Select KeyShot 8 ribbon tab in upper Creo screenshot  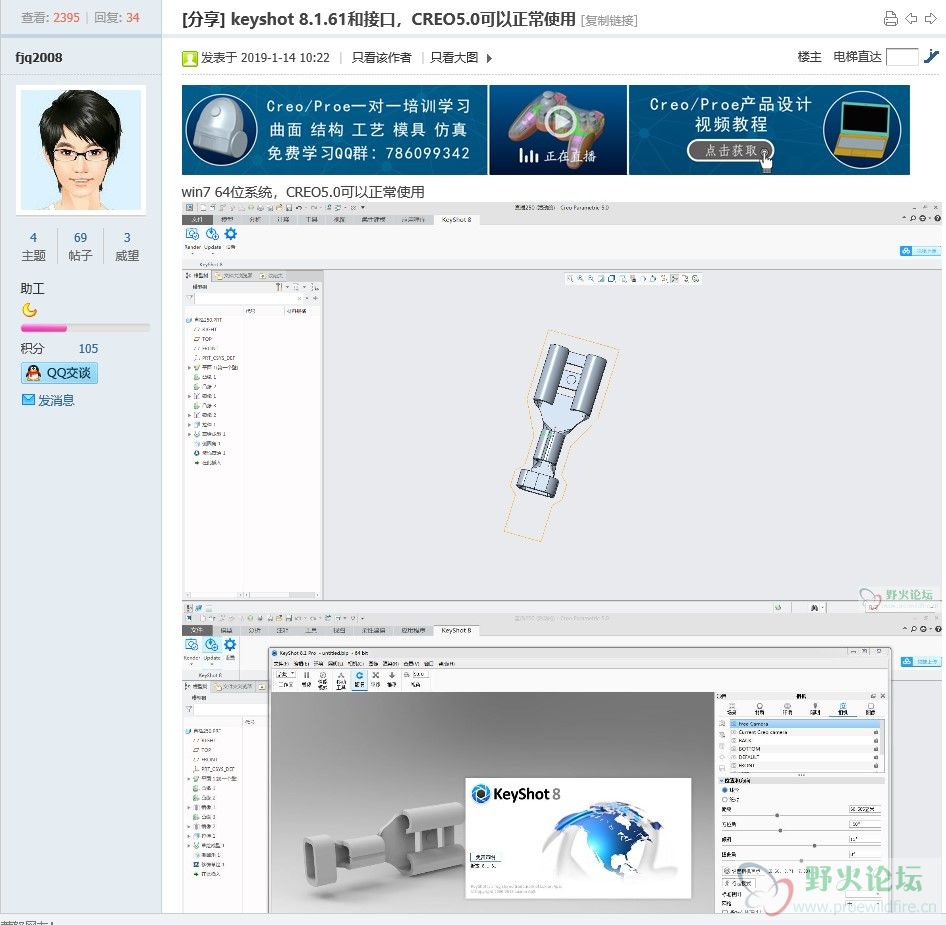456,220
